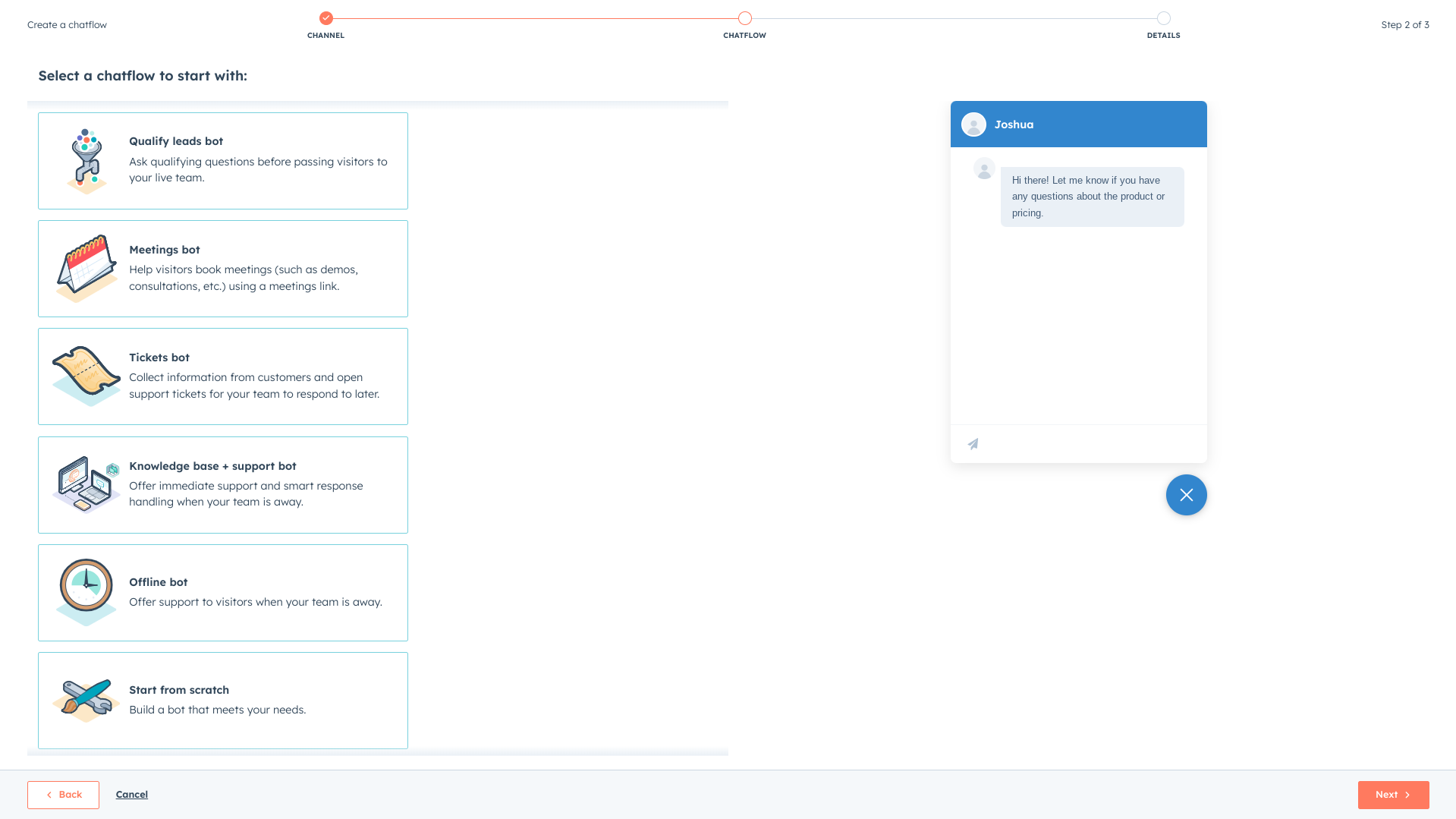Click the completed Channel step checkmark

(326, 18)
